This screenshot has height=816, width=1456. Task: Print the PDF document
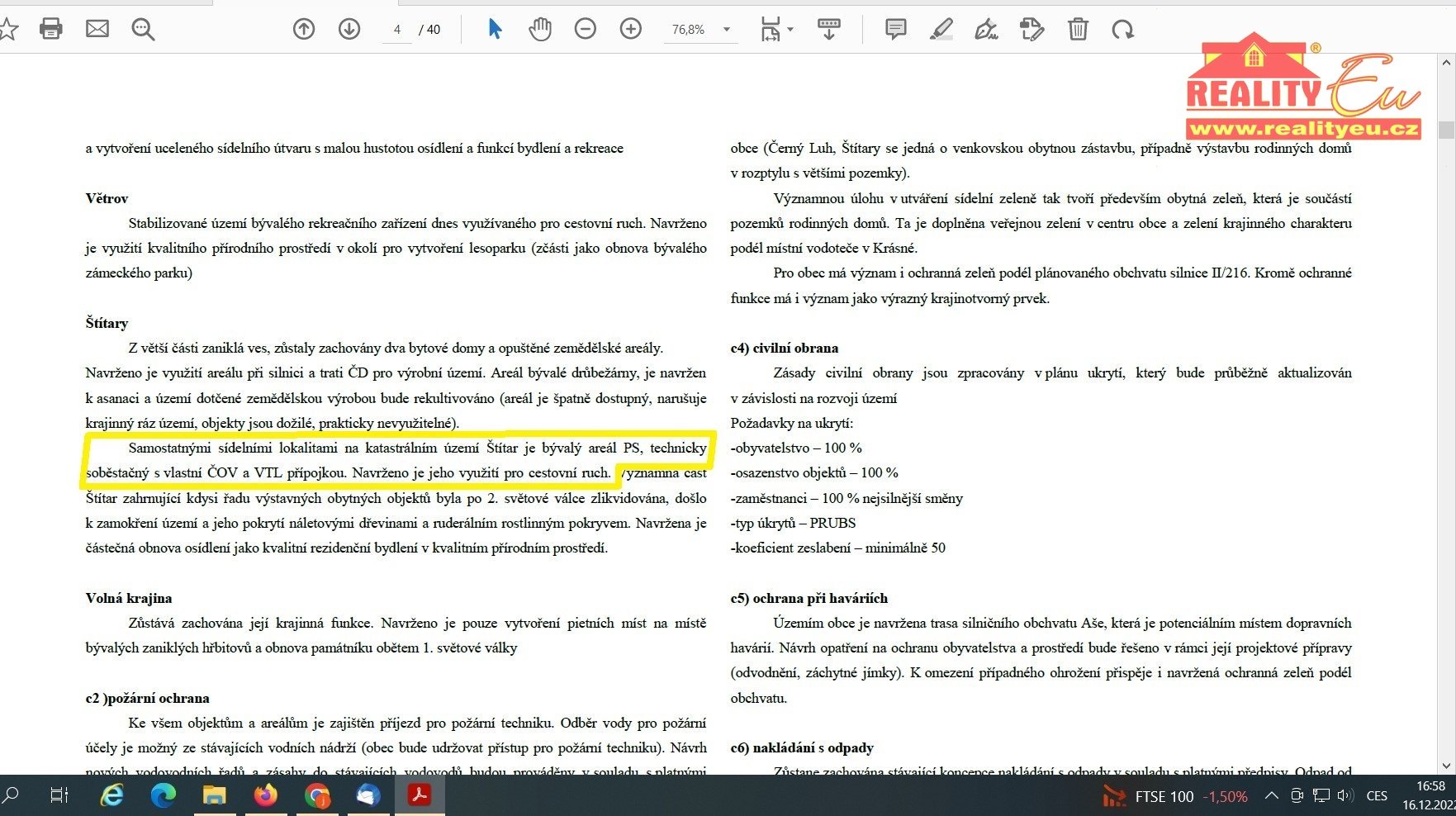point(51,29)
